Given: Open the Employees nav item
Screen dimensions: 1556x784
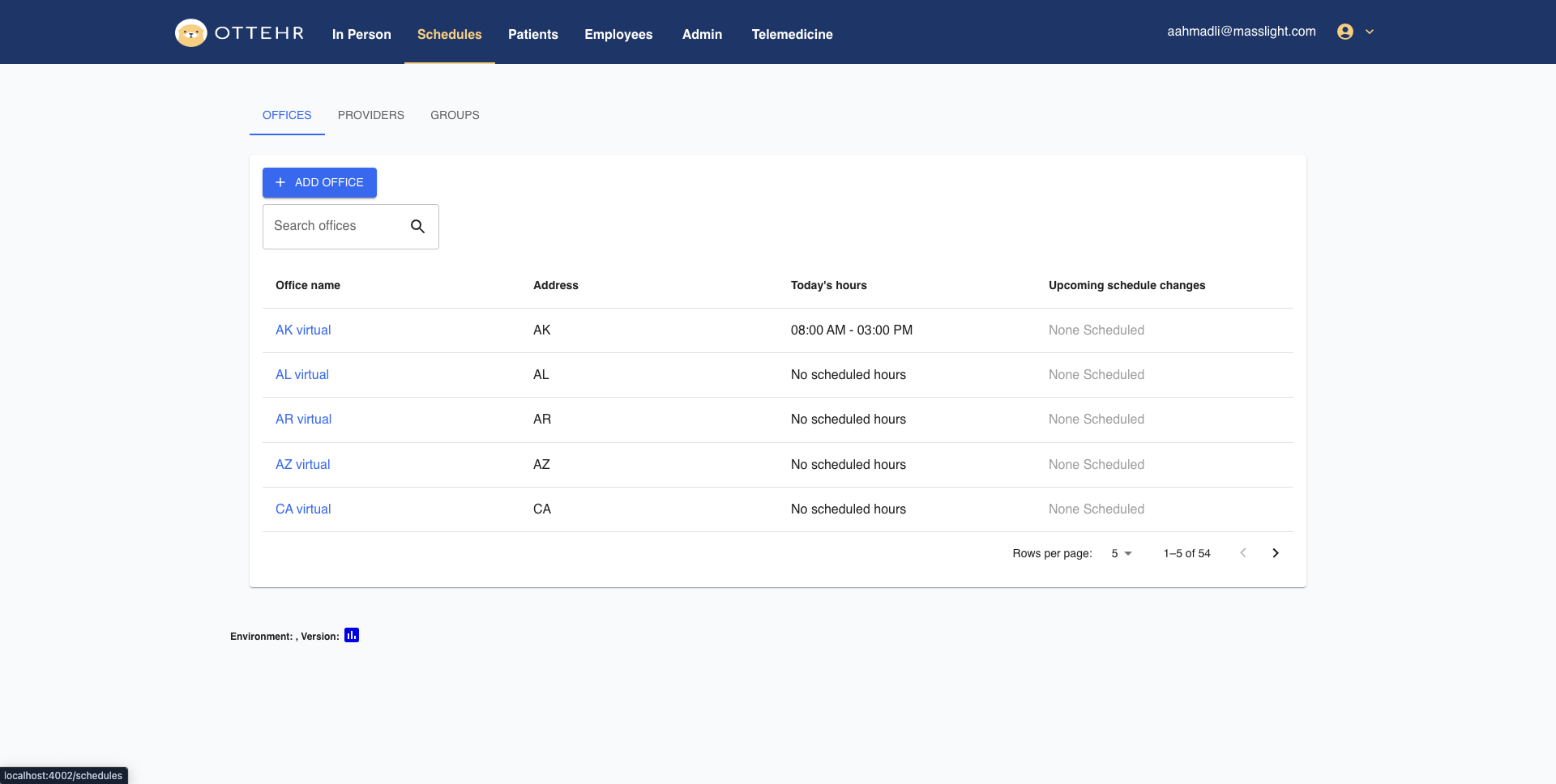Looking at the screenshot, I should pyautogui.click(x=618, y=34).
